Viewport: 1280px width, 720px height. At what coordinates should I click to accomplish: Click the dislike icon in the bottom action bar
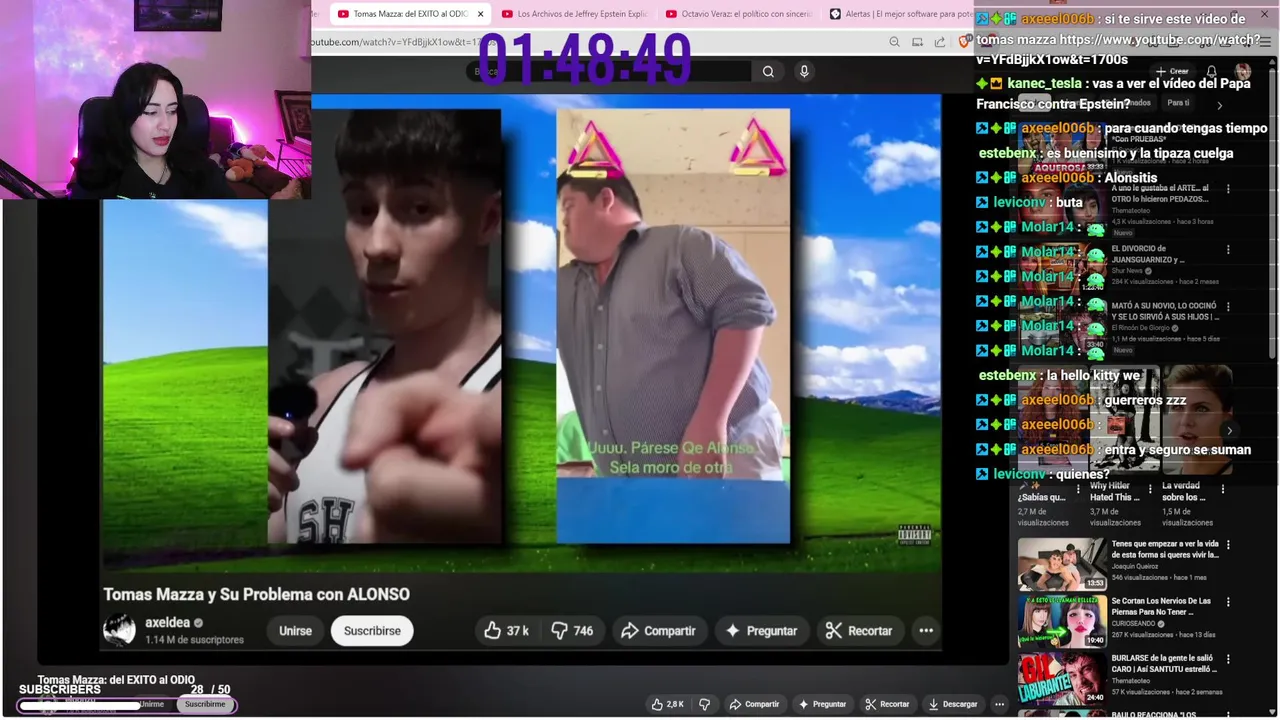[x=704, y=704]
